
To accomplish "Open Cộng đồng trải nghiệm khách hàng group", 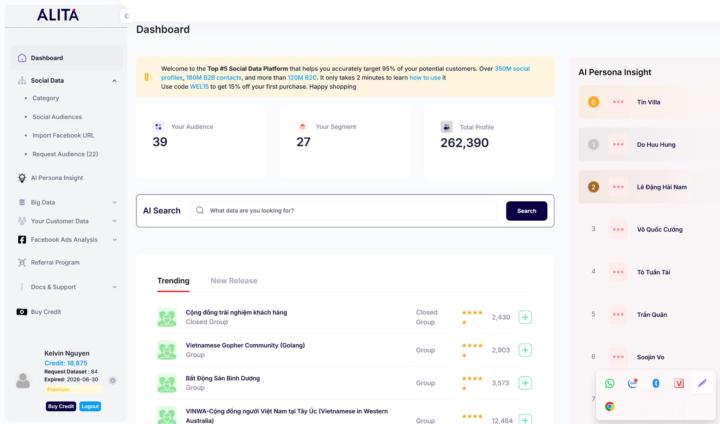I will pyautogui.click(x=236, y=312).
